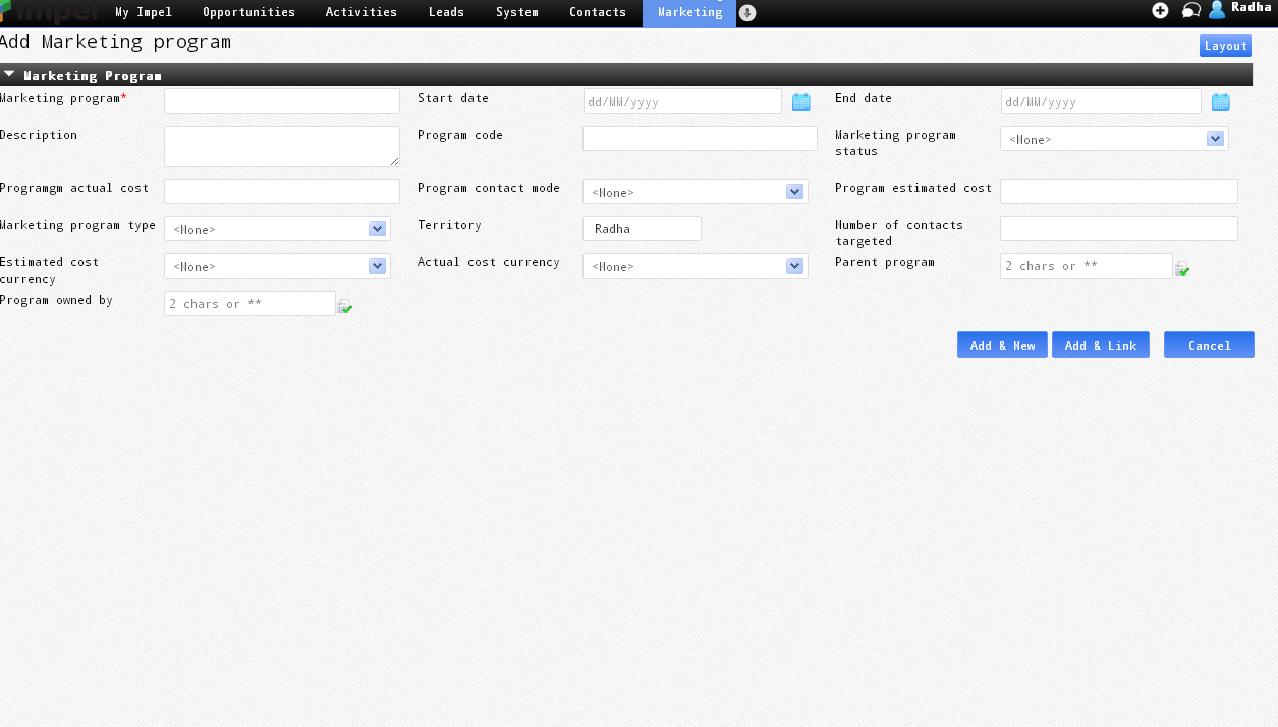Switch to the Leads tab

(x=446, y=12)
